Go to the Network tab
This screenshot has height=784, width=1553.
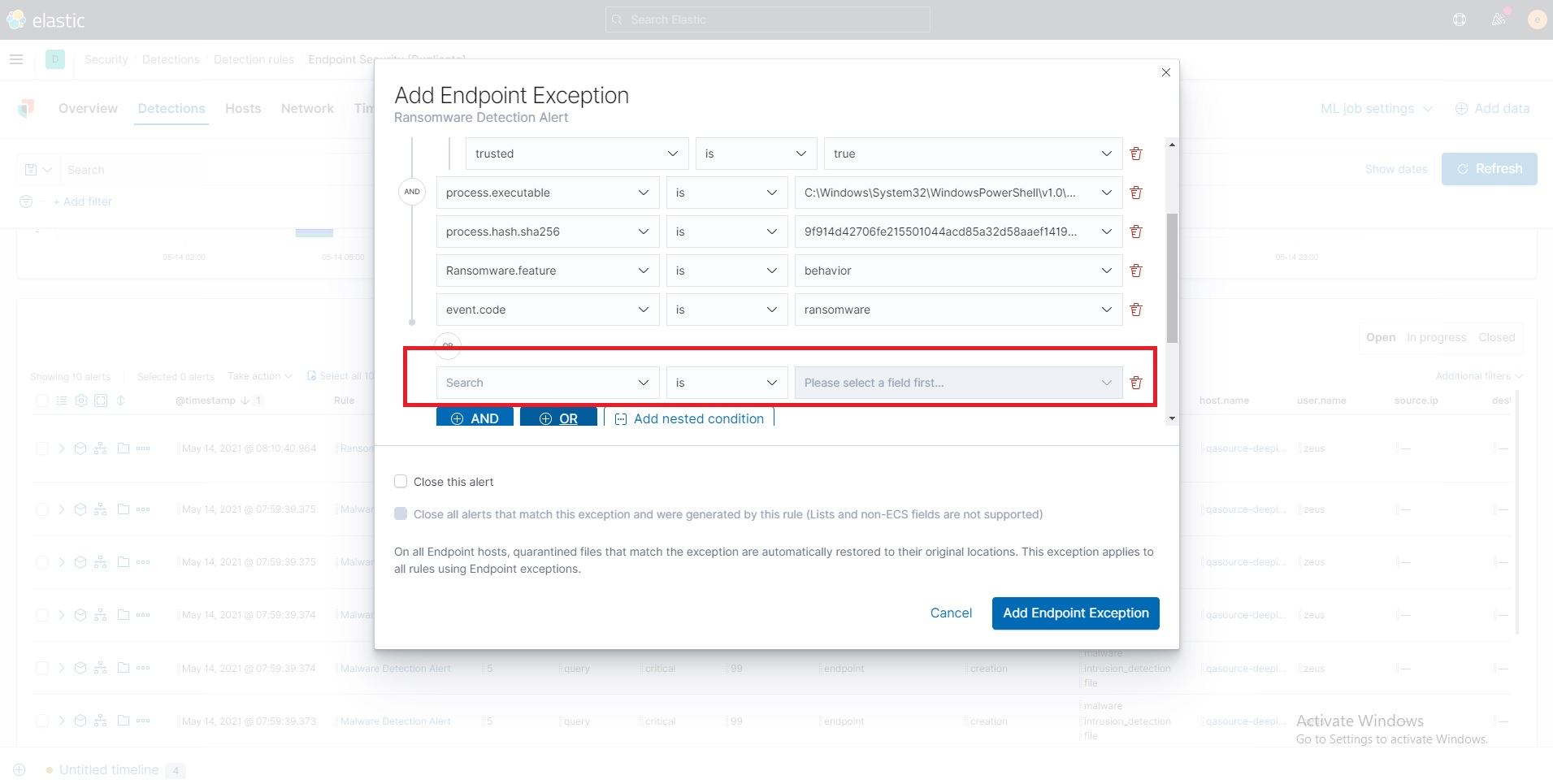(307, 109)
